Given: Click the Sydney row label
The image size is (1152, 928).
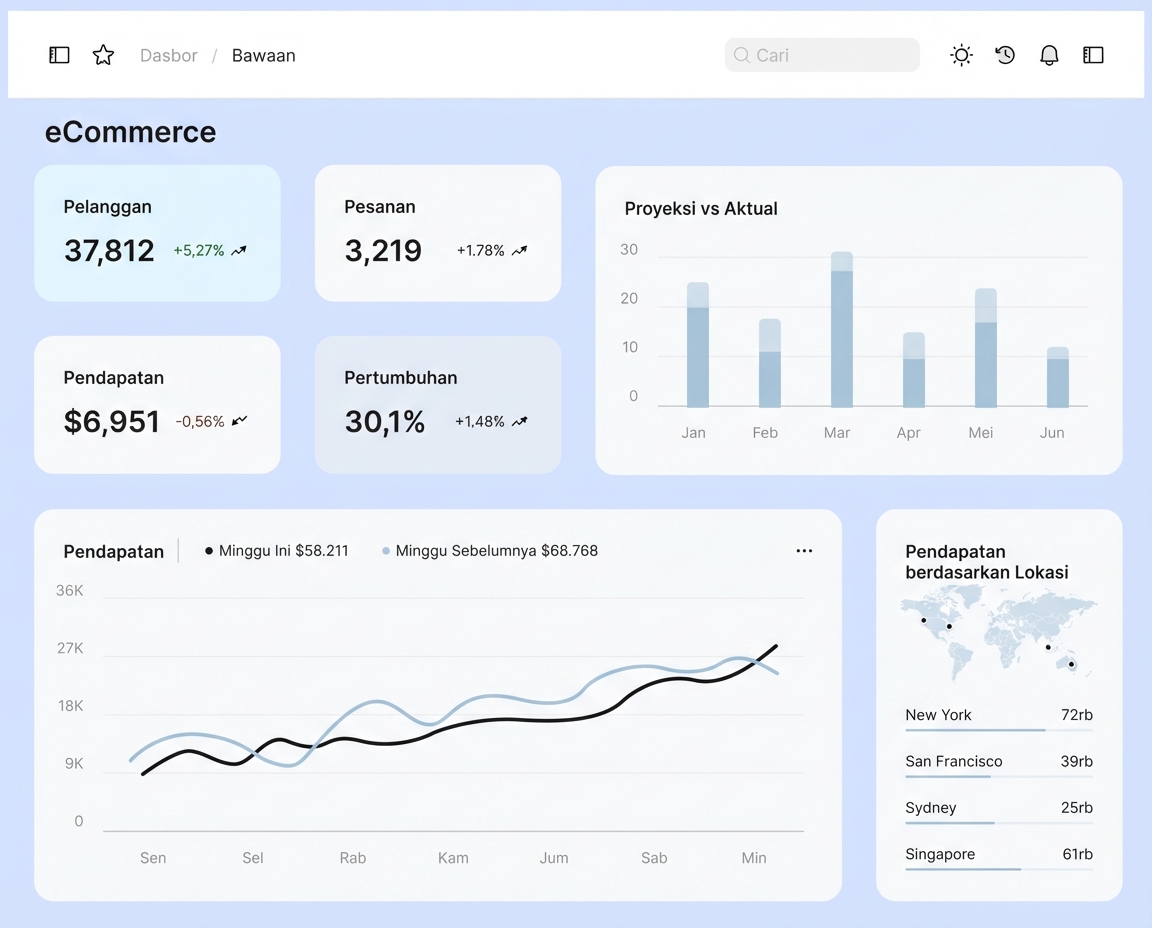Looking at the screenshot, I should [931, 807].
